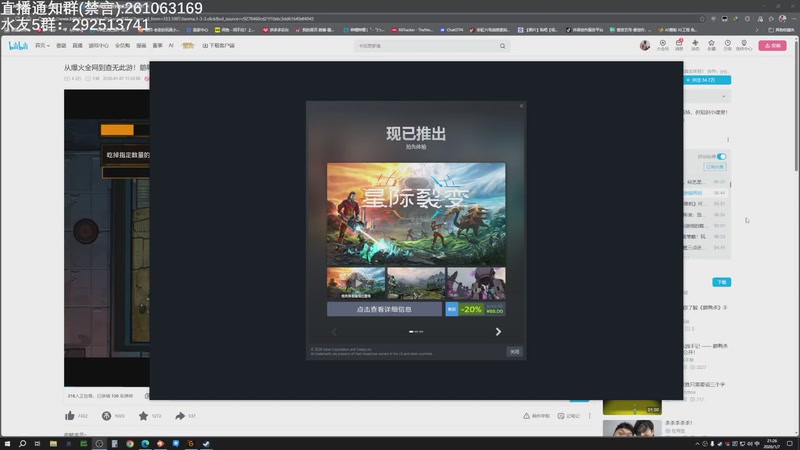Give a coin with the coin icon
Screen dimensions: 800x450
(106, 416)
